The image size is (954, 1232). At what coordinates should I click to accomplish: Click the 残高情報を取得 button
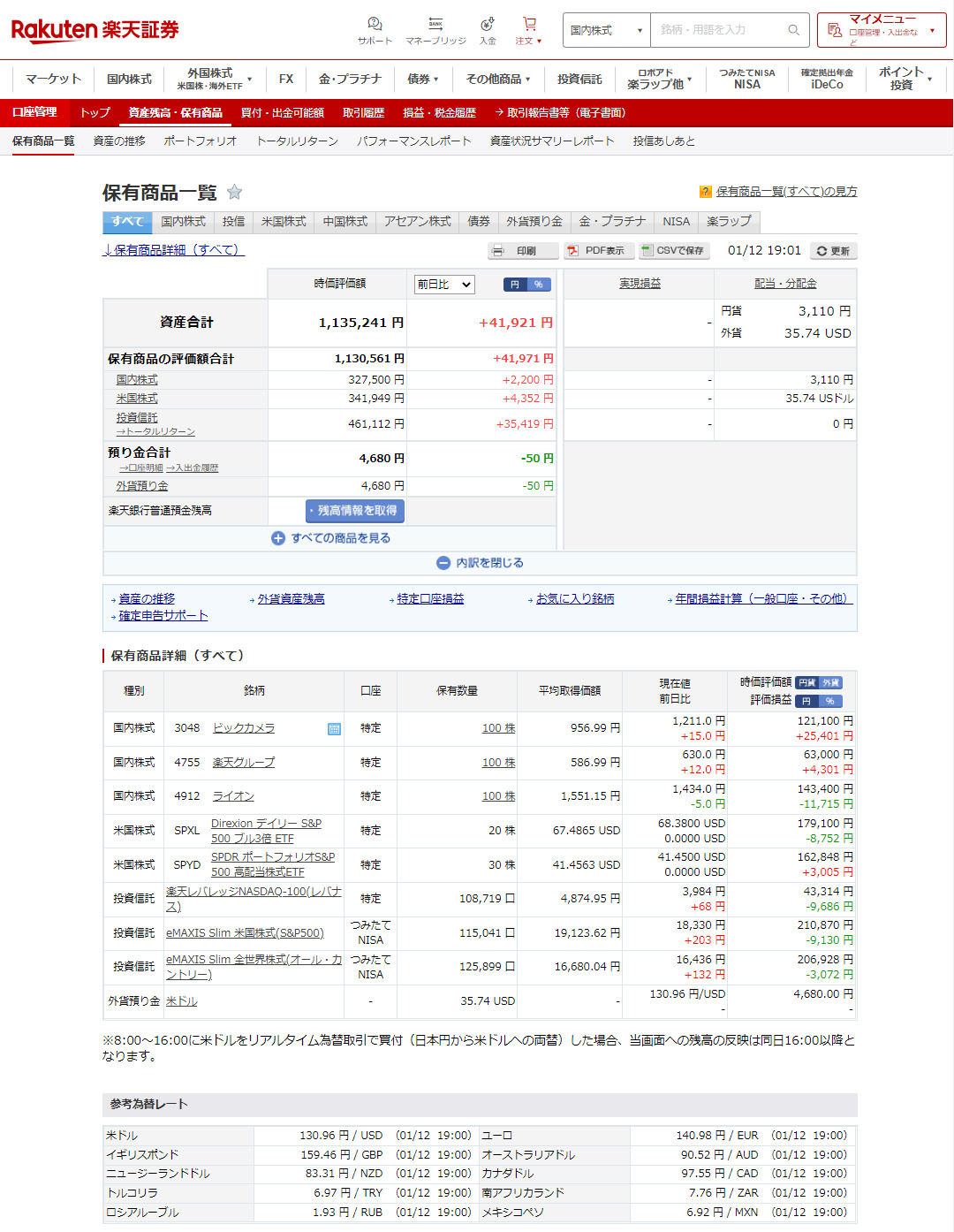pos(355,511)
